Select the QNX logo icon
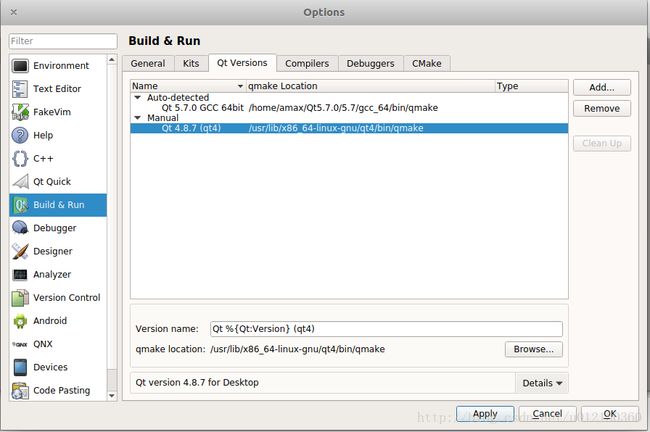This screenshot has height=432, width=650. click(19, 344)
